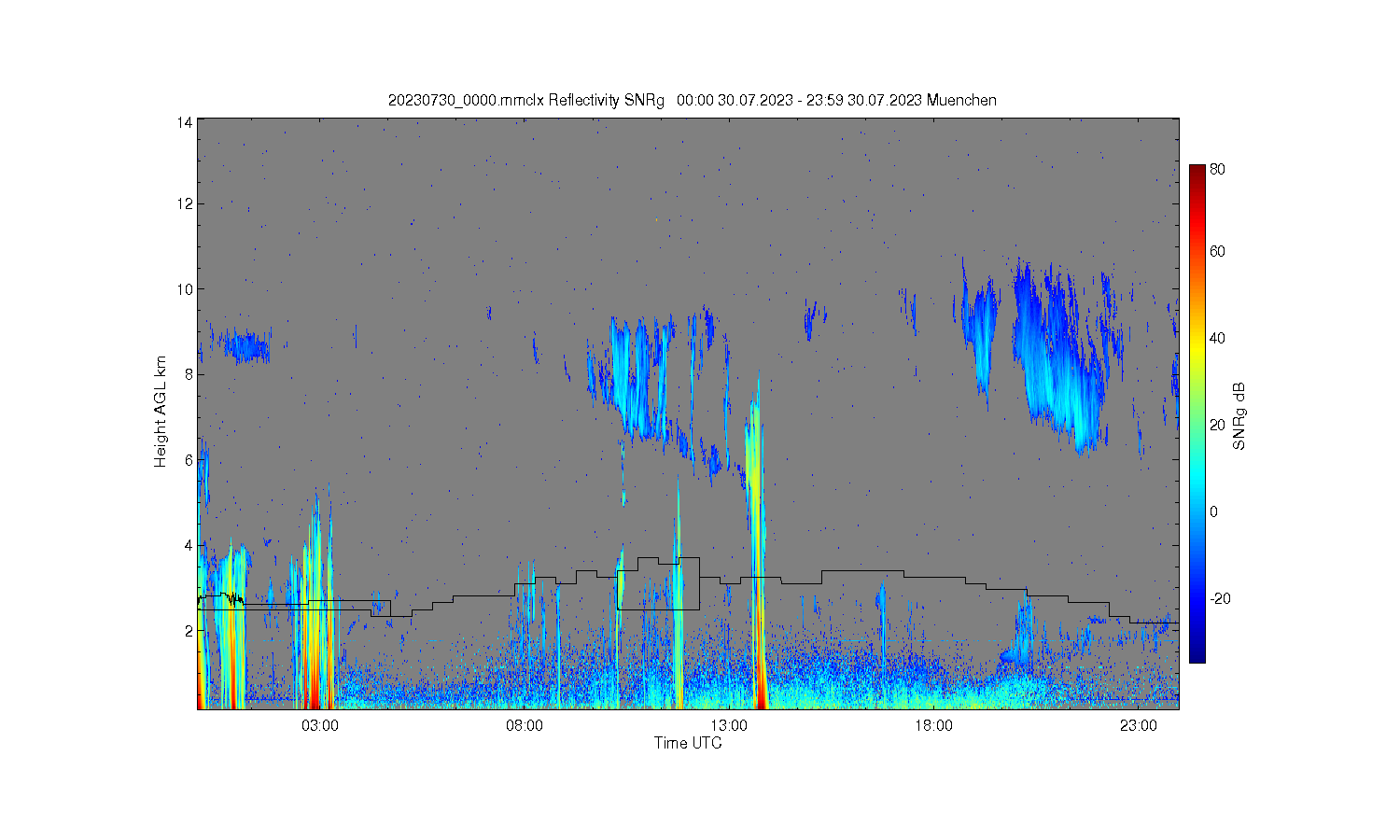The width and height of the screenshot is (1400, 840).
Task: Click the 4 km height tick label
Action: 189,545
